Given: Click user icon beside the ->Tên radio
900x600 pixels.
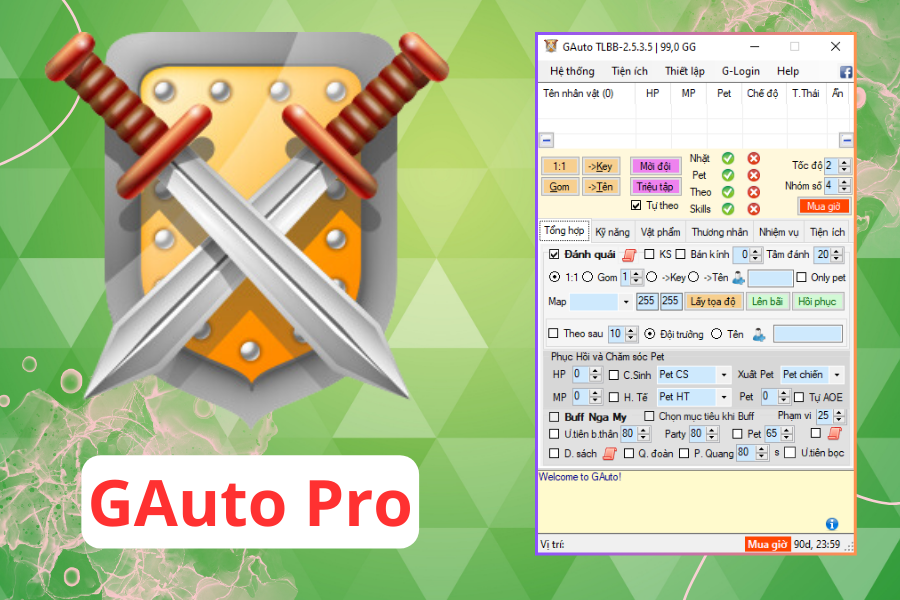Looking at the screenshot, I should pos(737,278).
